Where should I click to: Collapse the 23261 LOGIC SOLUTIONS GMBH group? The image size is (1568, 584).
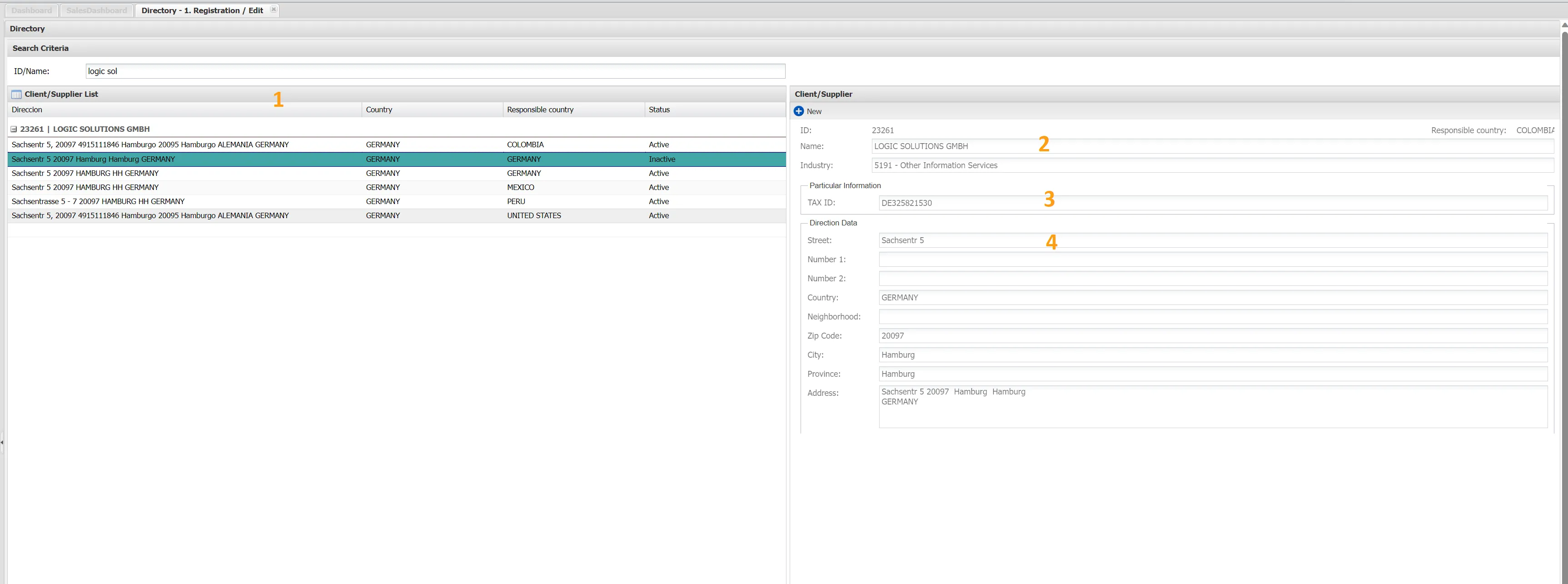coord(13,129)
